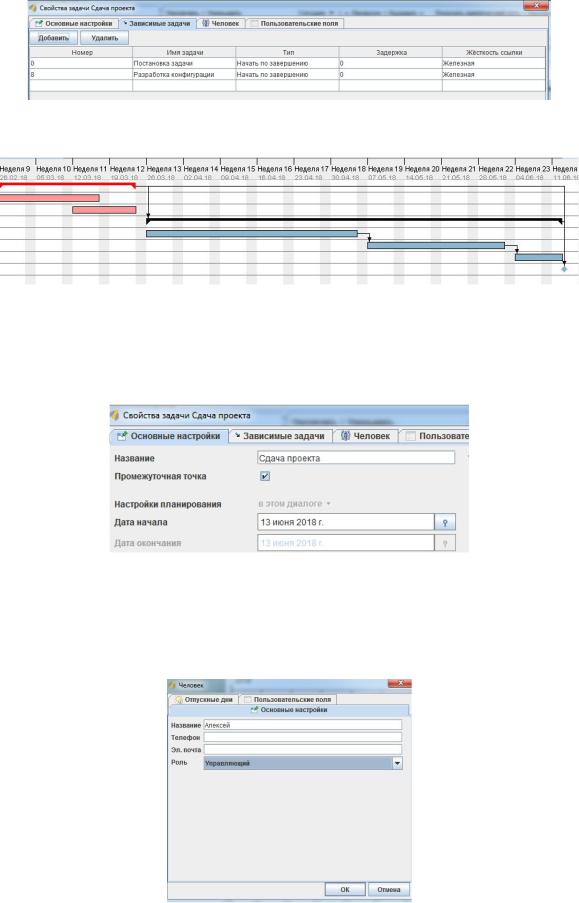Open calendar picker beside Дата начала field
The width and height of the screenshot is (579, 903).
point(445,522)
